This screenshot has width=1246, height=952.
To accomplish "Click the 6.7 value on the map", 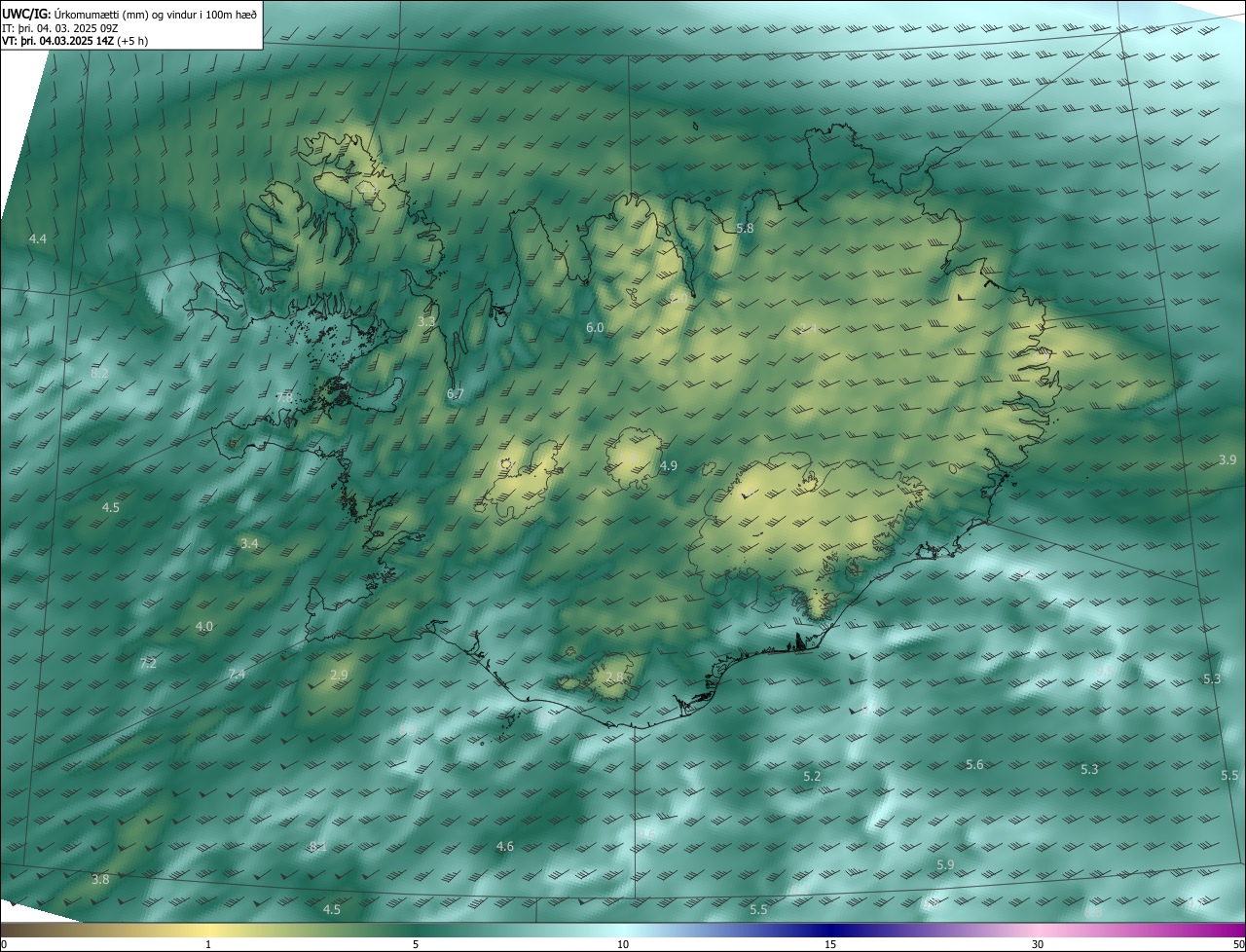I will (x=456, y=394).
